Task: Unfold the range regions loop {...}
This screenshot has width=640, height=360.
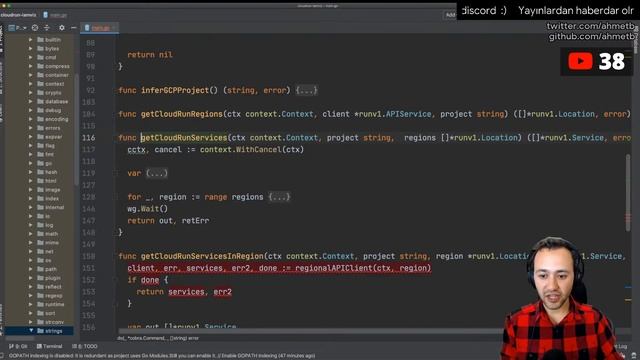Action: 279,197
